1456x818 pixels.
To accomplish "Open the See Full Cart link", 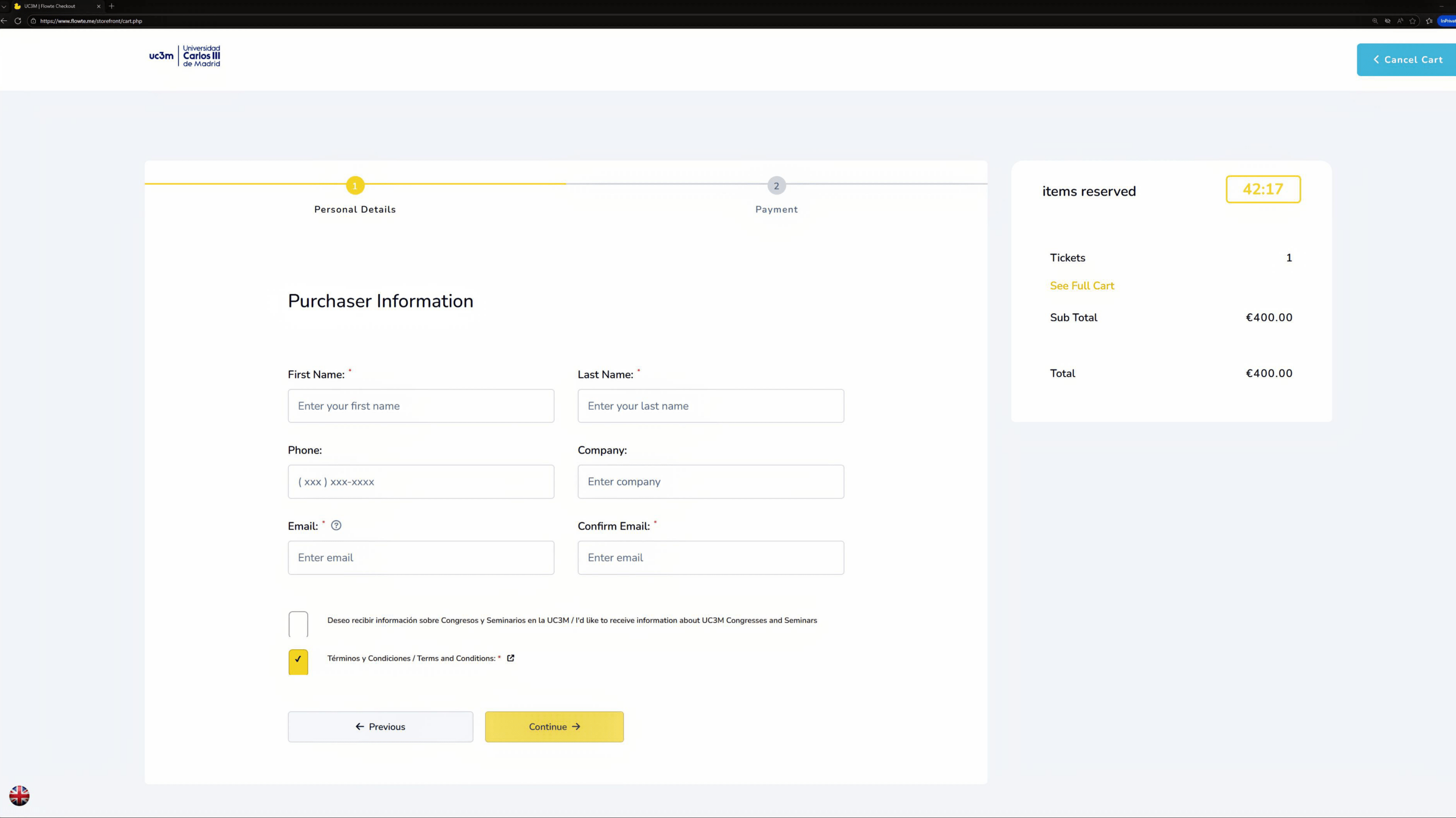I will (x=1082, y=286).
